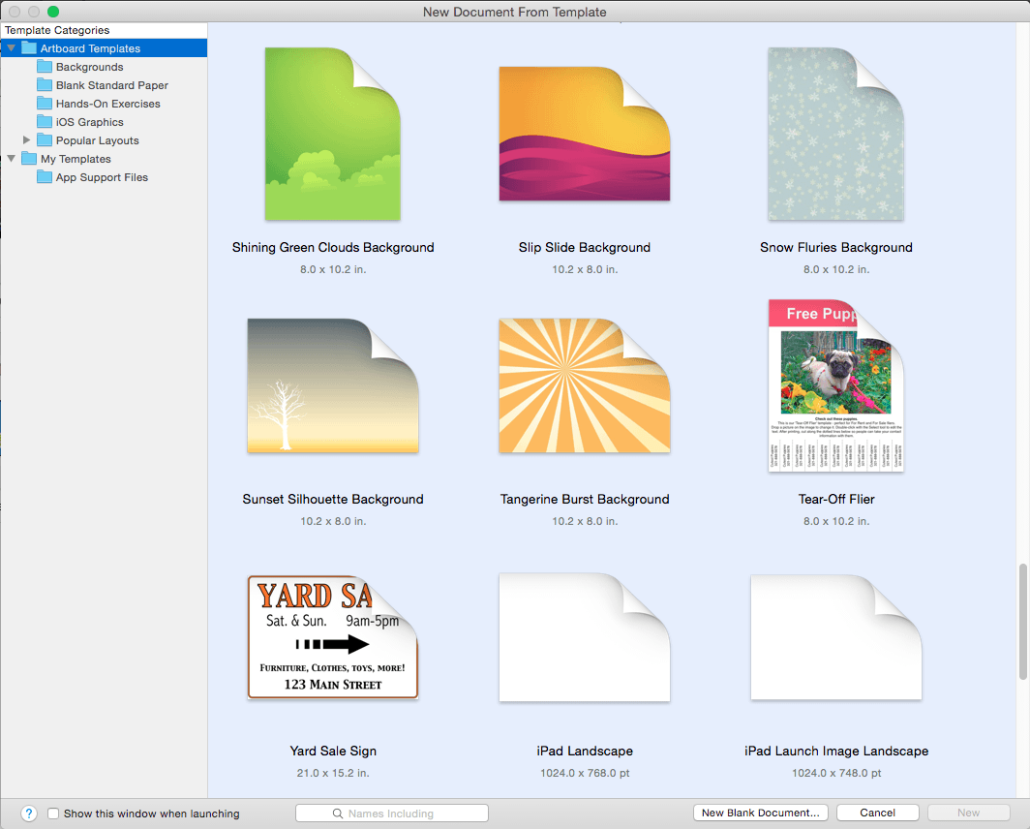The image size is (1030, 829).
Task: Click the App Support Files folder icon
Action: tap(44, 177)
